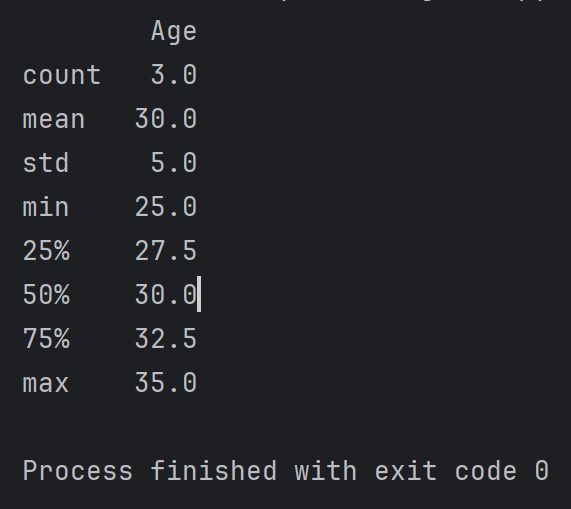The image size is (571, 509).
Task: Click the min value 25.0
Action: [166, 207]
